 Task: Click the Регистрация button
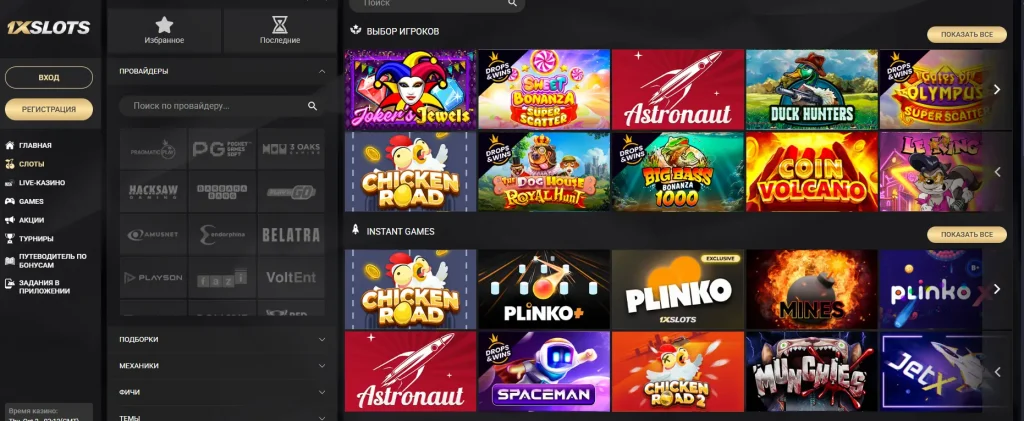(x=49, y=109)
